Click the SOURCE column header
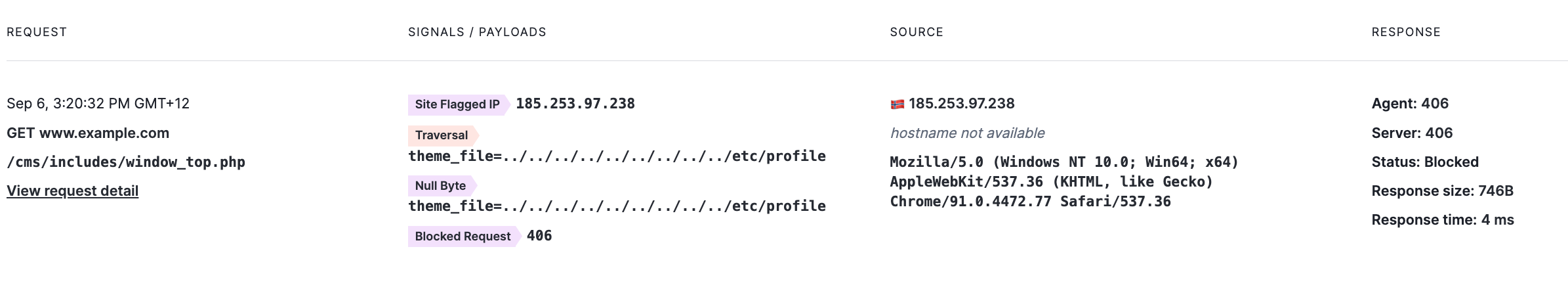This screenshot has width=1568, height=293. (917, 32)
